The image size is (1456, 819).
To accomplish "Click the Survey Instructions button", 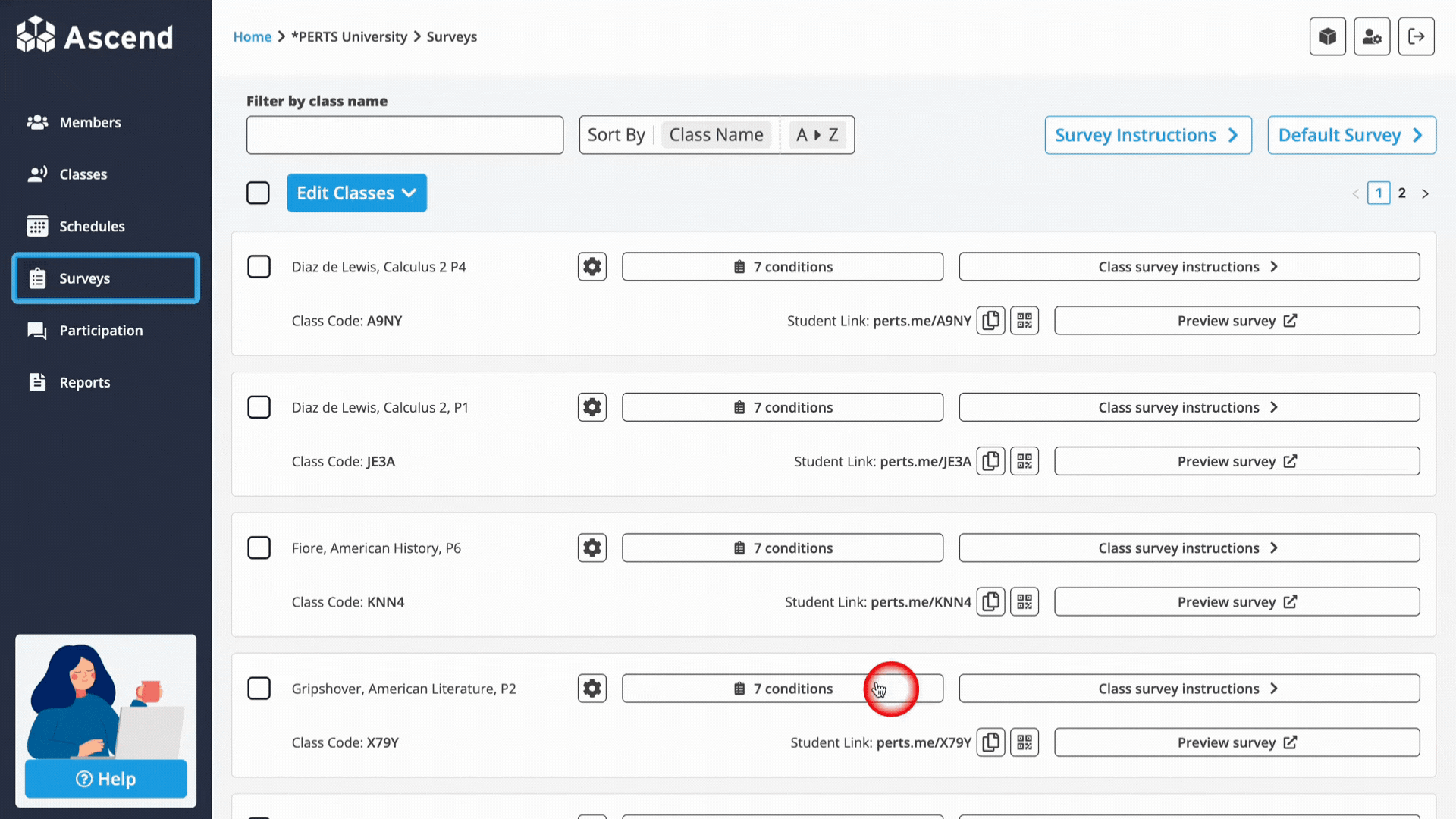I will click(x=1147, y=135).
